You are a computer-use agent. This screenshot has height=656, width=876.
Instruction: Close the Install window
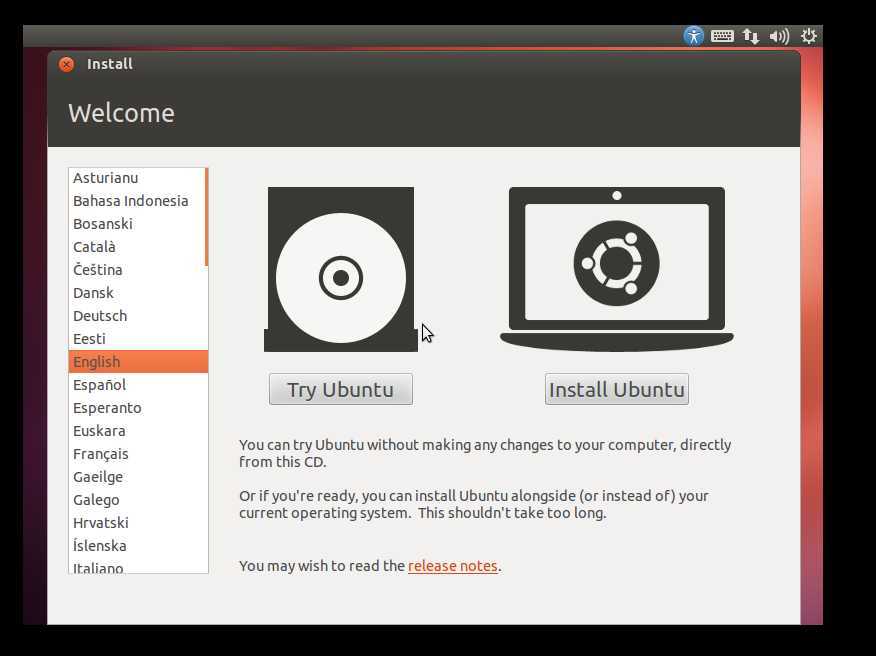pyautogui.click(x=66, y=64)
